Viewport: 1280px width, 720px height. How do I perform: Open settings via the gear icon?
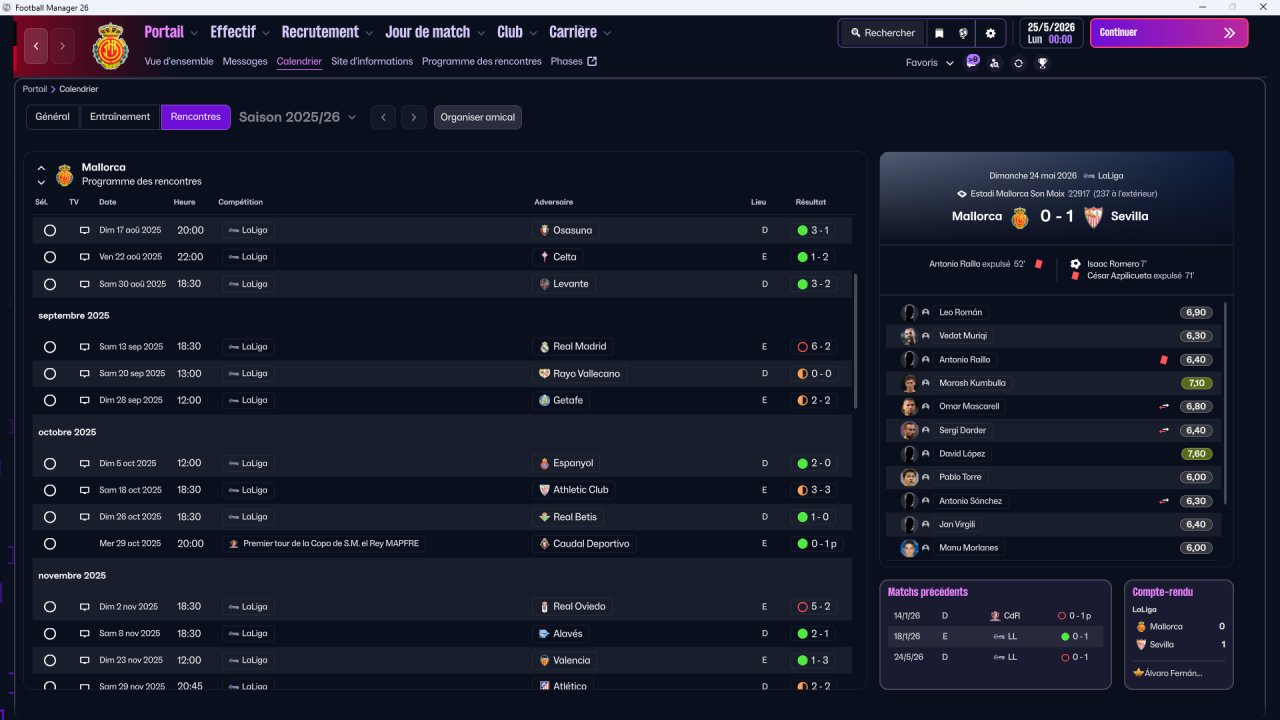(x=991, y=33)
